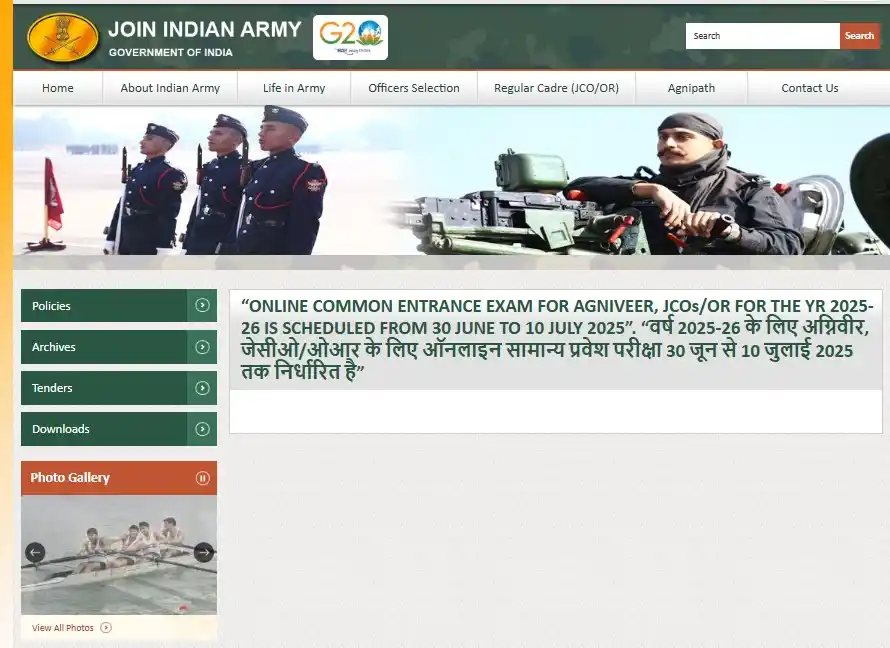This screenshot has width=890, height=648.
Task: Click the arrow icon beside Downloads
Action: pyautogui.click(x=203, y=429)
